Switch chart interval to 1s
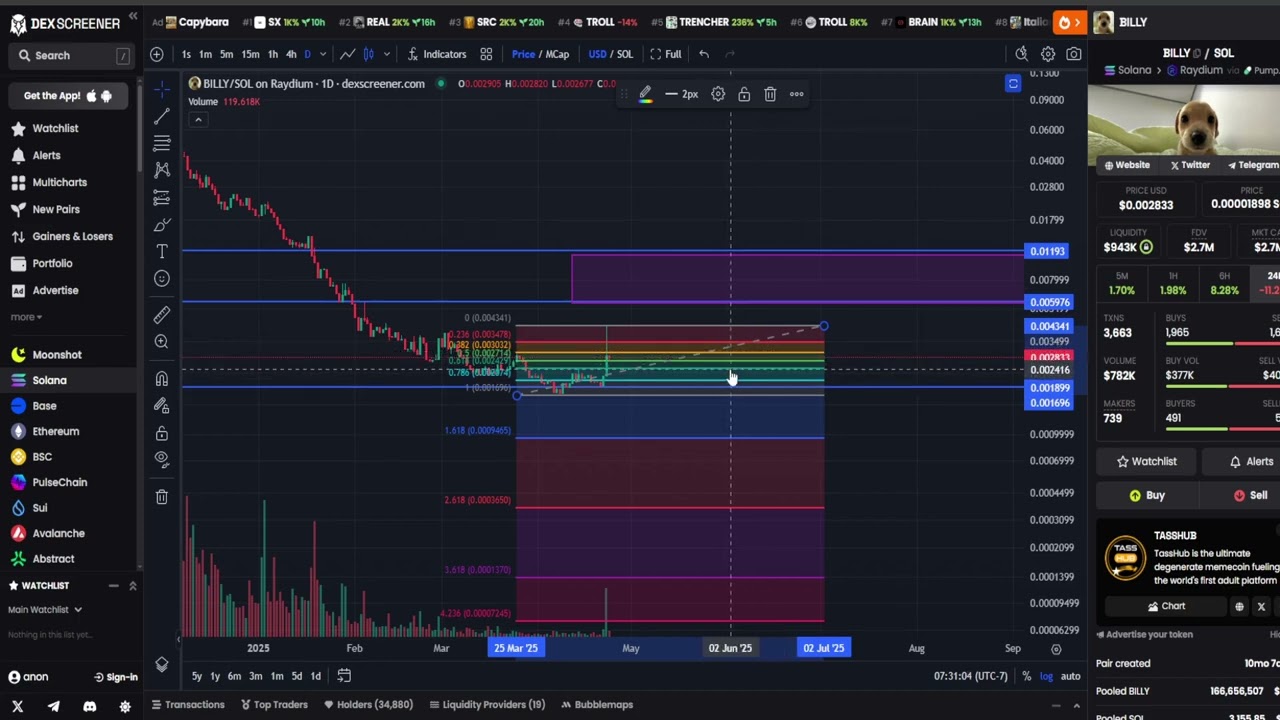 [x=186, y=54]
